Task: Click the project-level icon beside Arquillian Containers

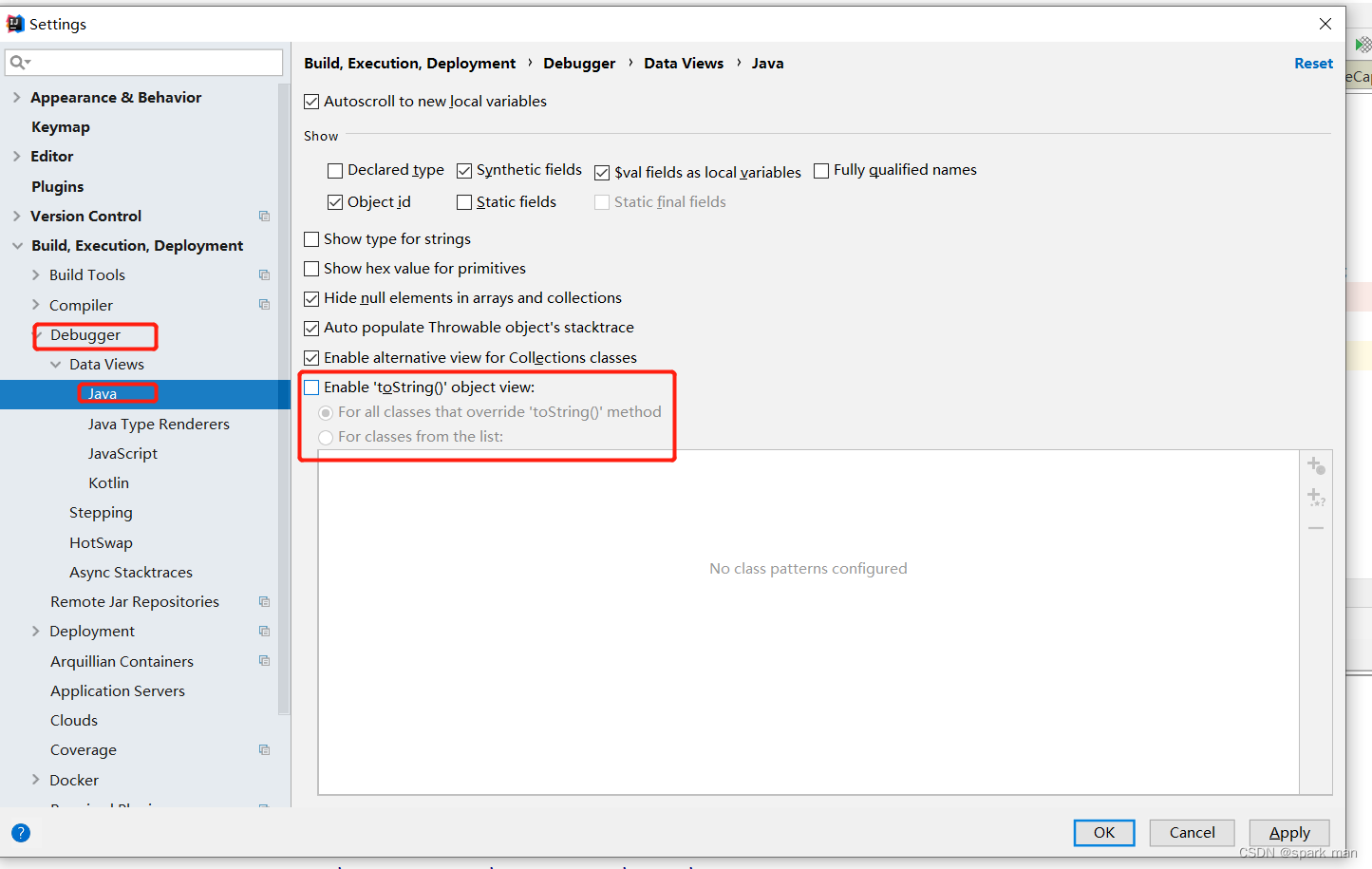Action: pos(264,661)
